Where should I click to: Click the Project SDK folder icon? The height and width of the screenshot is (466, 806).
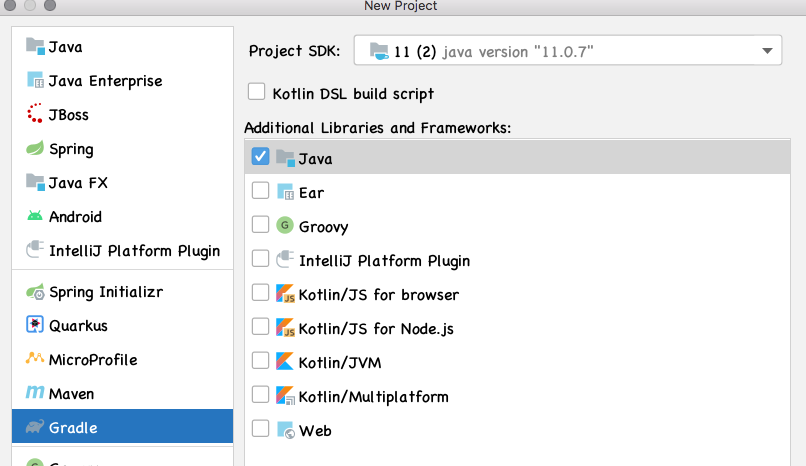click(379, 51)
